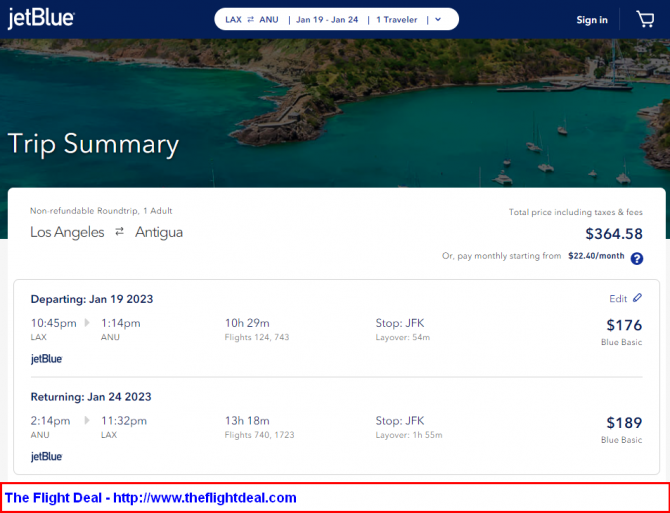Open the shopping cart icon
Screen dimensions: 670x513
(645, 19)
